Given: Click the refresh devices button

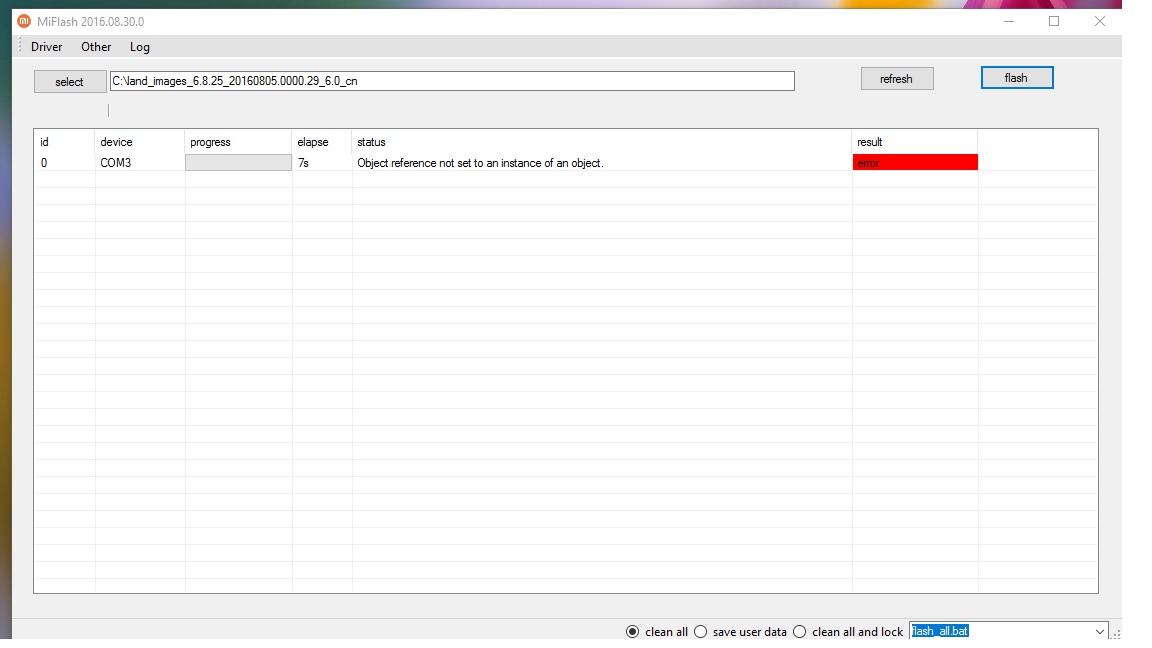Looking at the screenshot, I should pos(896,79).
